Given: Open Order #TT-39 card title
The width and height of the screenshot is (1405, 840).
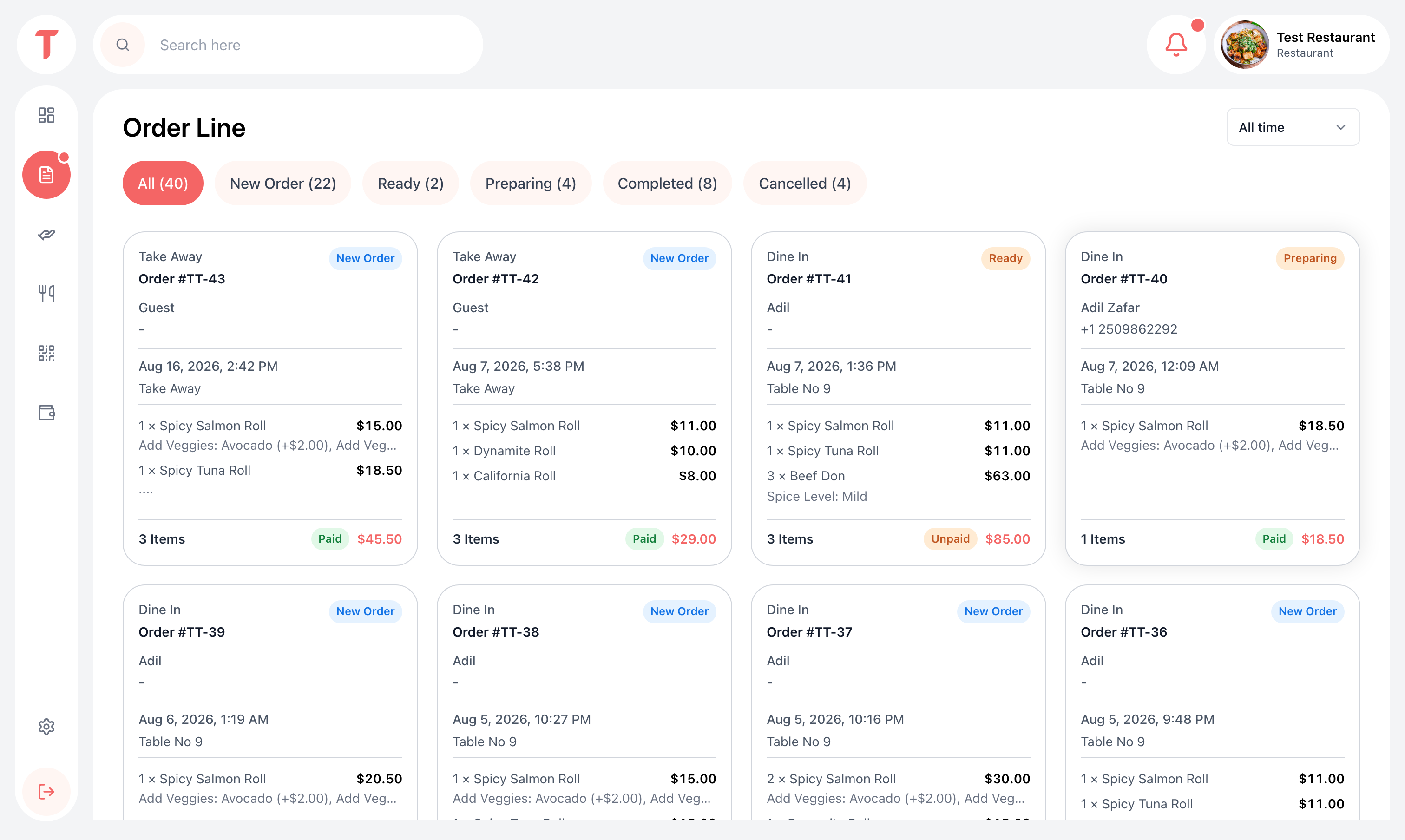Looking at the screenshot, I should (182, 632).
